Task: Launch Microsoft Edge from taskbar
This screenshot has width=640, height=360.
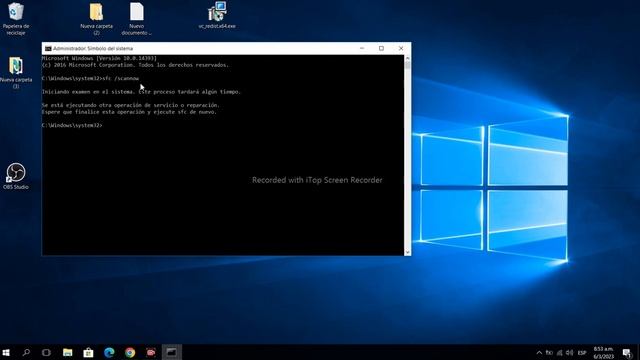Action: [109, 352]
